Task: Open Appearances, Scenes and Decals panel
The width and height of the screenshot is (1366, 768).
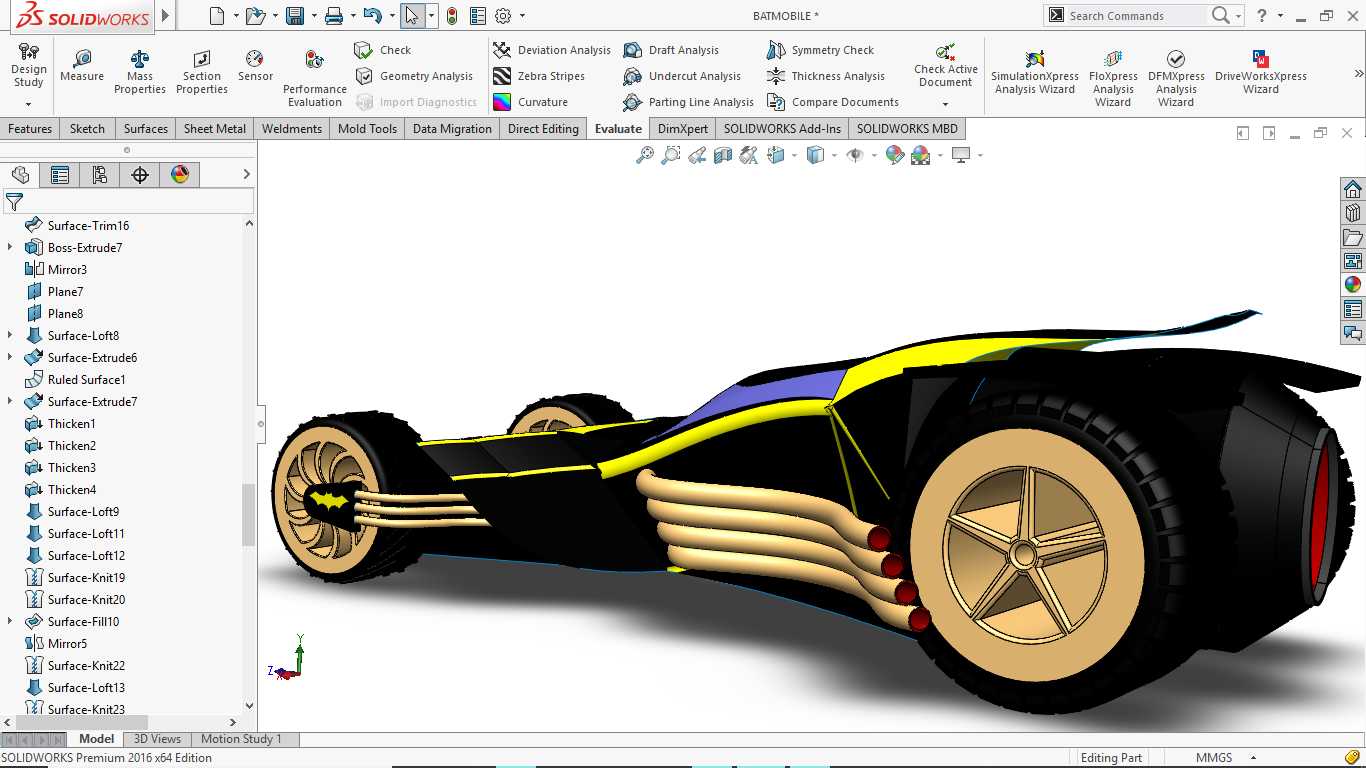Action: tap(1353, 284)
